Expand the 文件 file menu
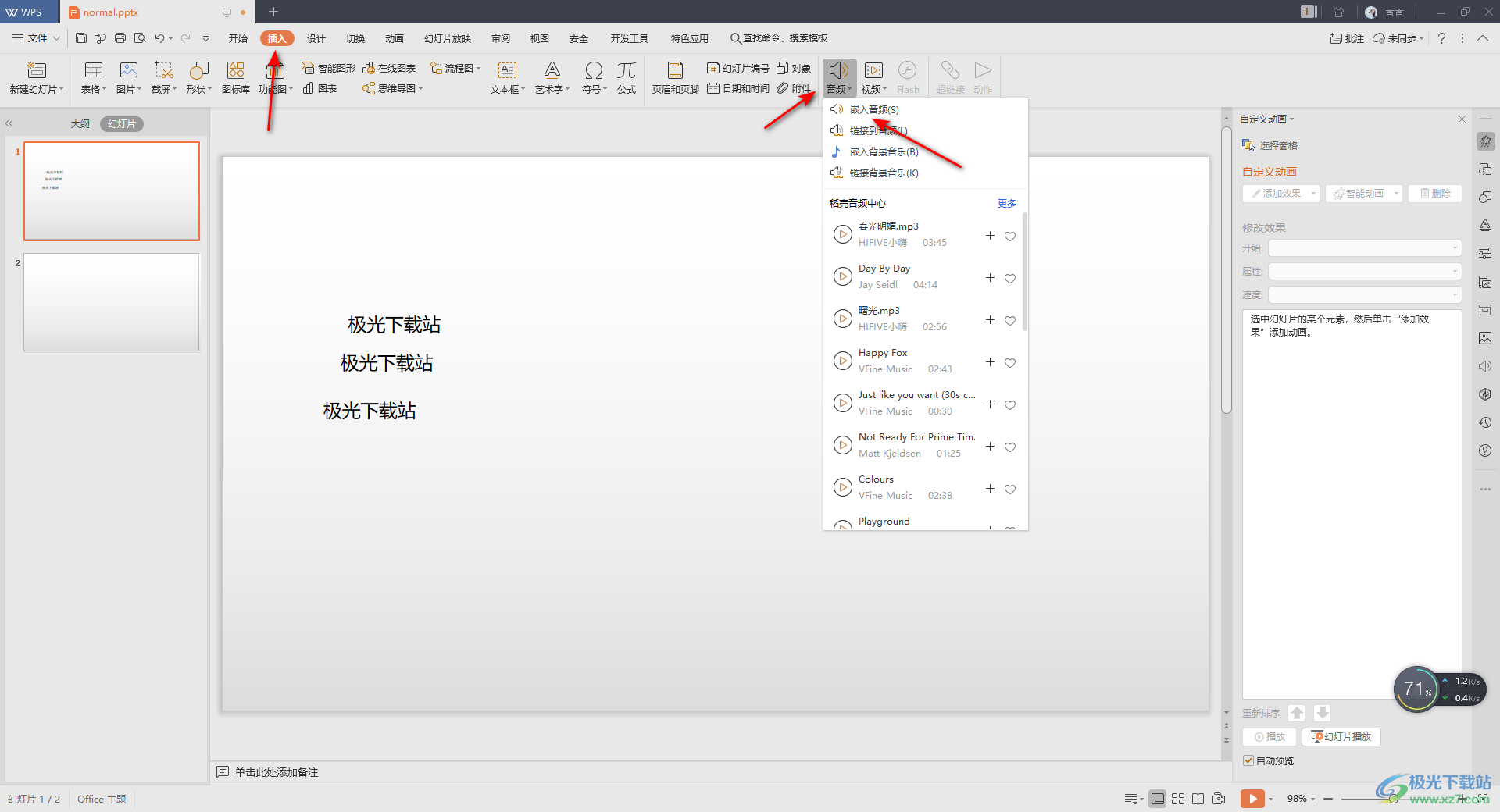This screenshot has height=812, width=1500. [x=36, y=38]
